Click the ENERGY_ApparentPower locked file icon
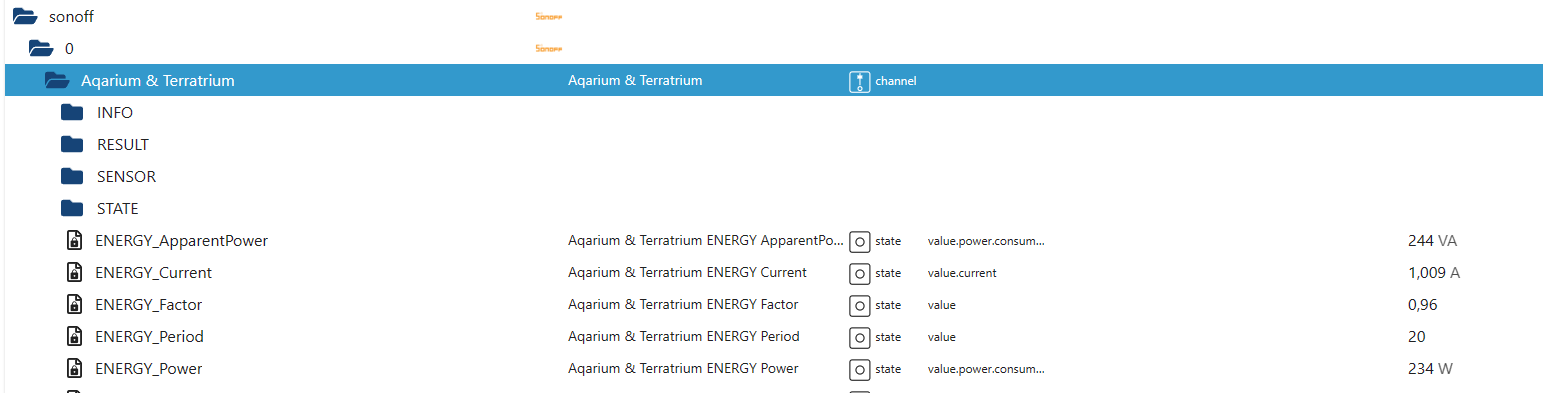Viewport: 1543px width, 393px height. (74, 240)
